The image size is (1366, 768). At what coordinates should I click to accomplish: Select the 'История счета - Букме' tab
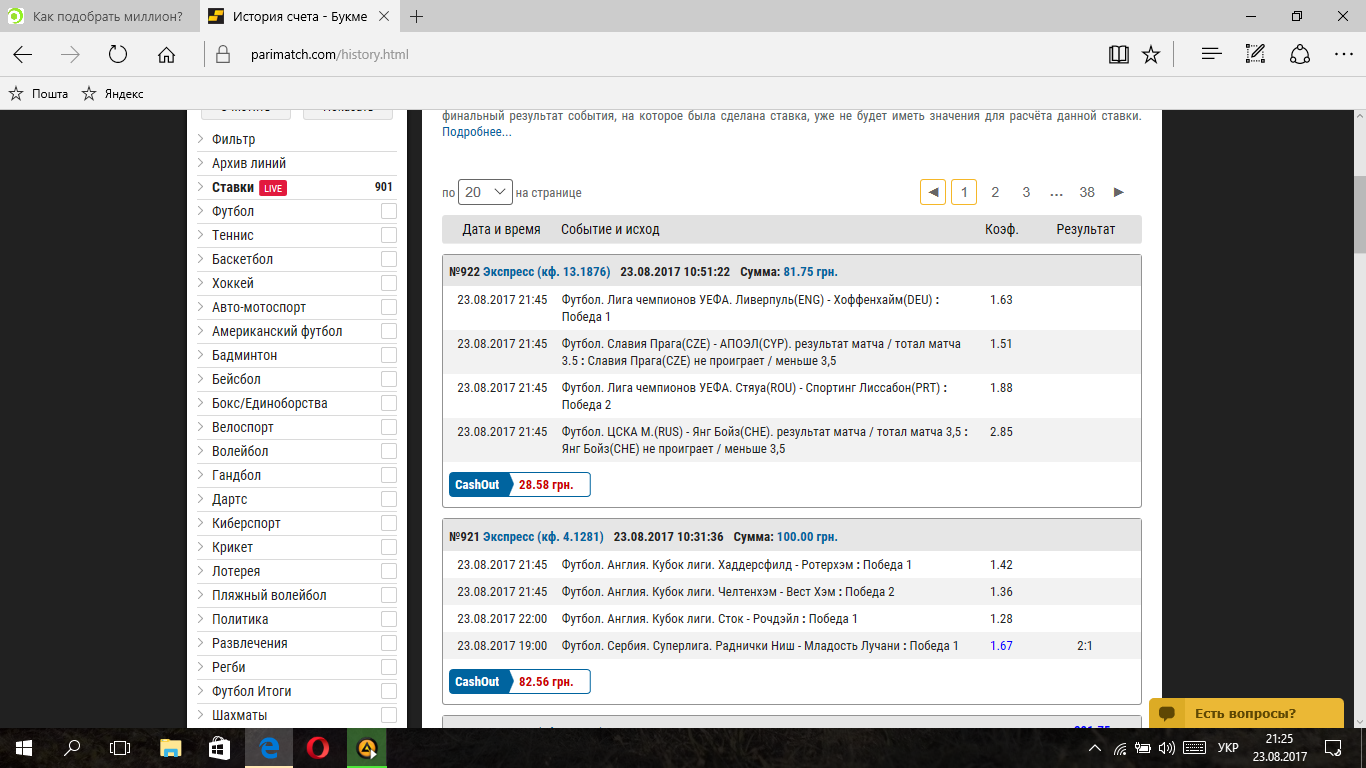299,17
